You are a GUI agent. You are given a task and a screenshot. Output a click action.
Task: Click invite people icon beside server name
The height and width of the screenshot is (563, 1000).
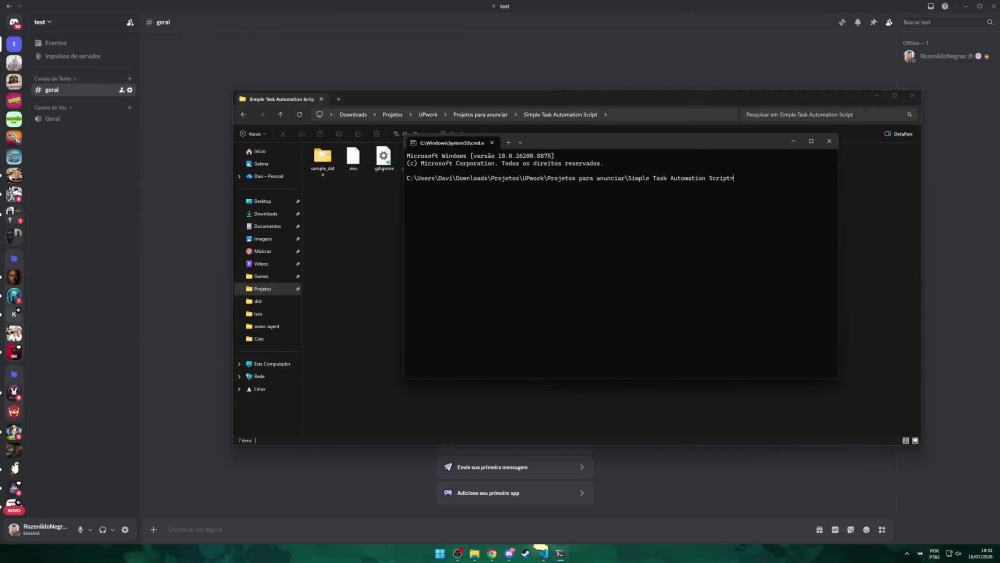tap(130, 22)
